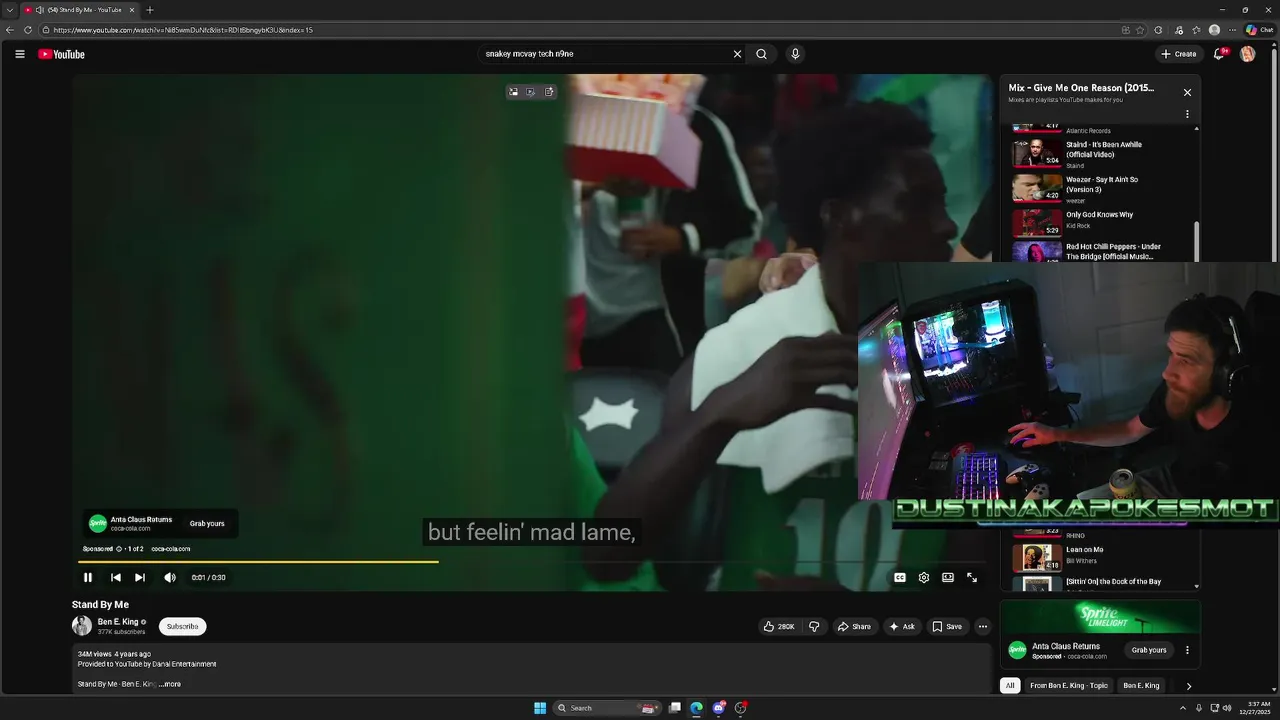Open more actions ellipsis below video
Image resolution: width=1280 pixels, height=720 pixels.
(x=983, y=626)
